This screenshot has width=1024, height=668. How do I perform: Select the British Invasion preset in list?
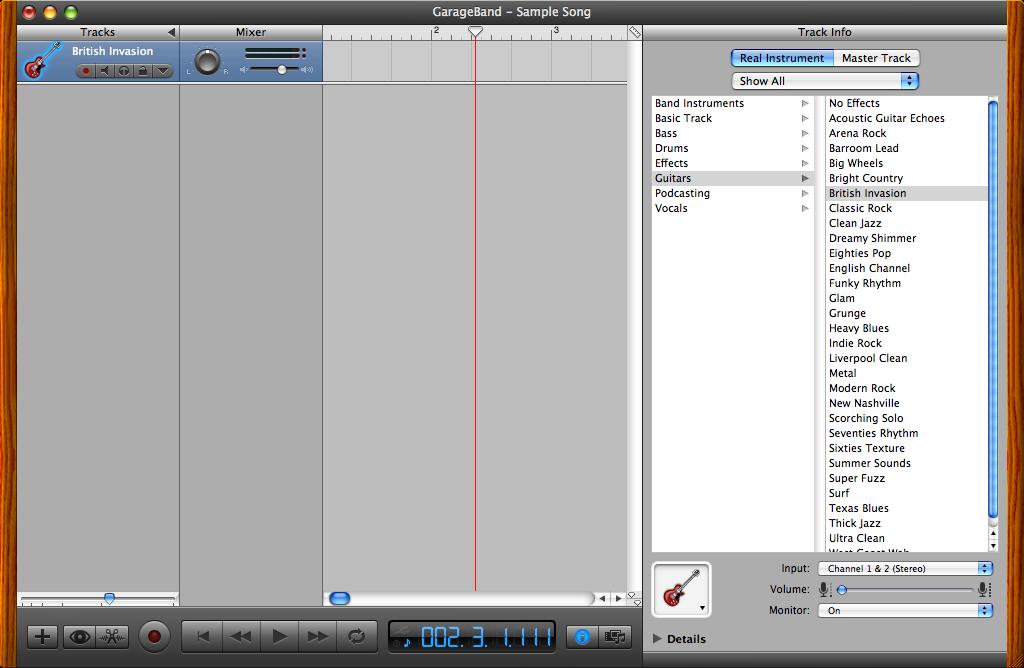tap(906, 193)
